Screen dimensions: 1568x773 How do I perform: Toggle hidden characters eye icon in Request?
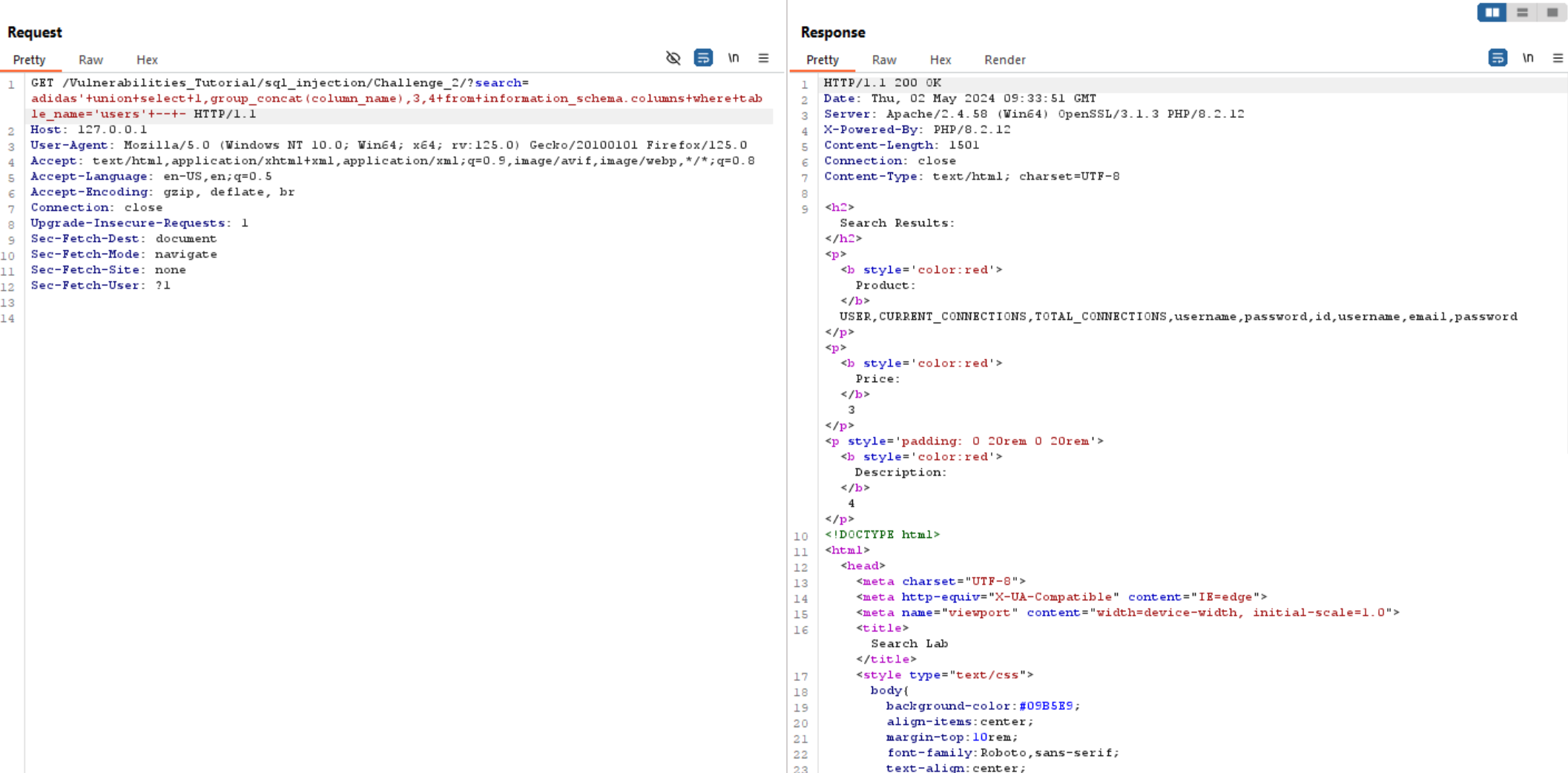pyautogui.click(x=673, y=58)
